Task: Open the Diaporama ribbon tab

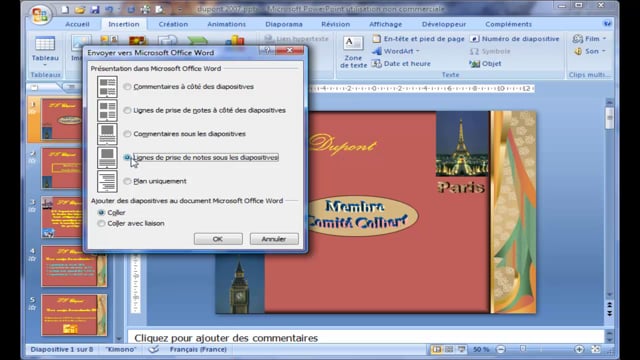Action: point(284,24)
